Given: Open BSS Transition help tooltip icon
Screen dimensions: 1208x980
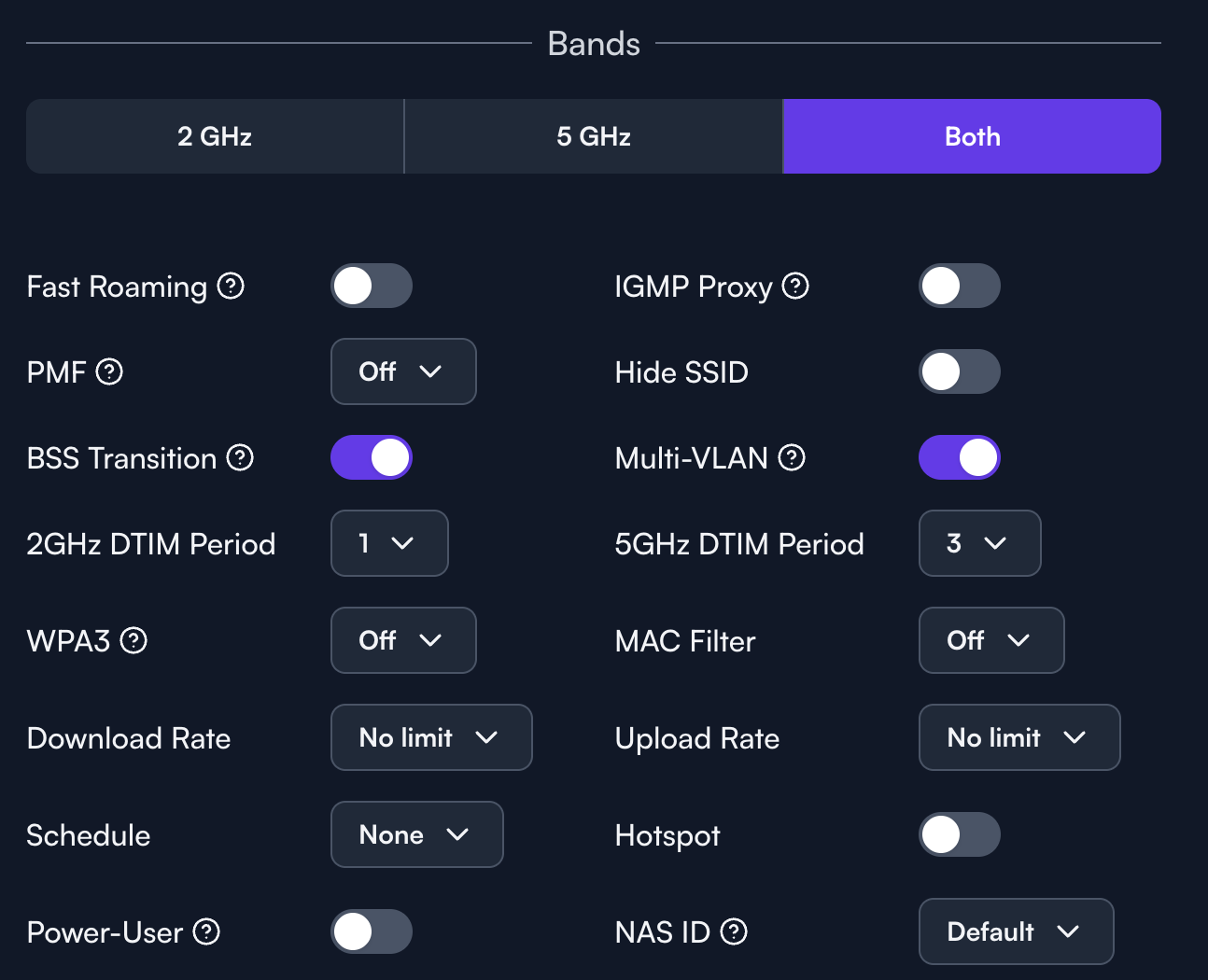Looking at the screenshot, I should 240,457.
